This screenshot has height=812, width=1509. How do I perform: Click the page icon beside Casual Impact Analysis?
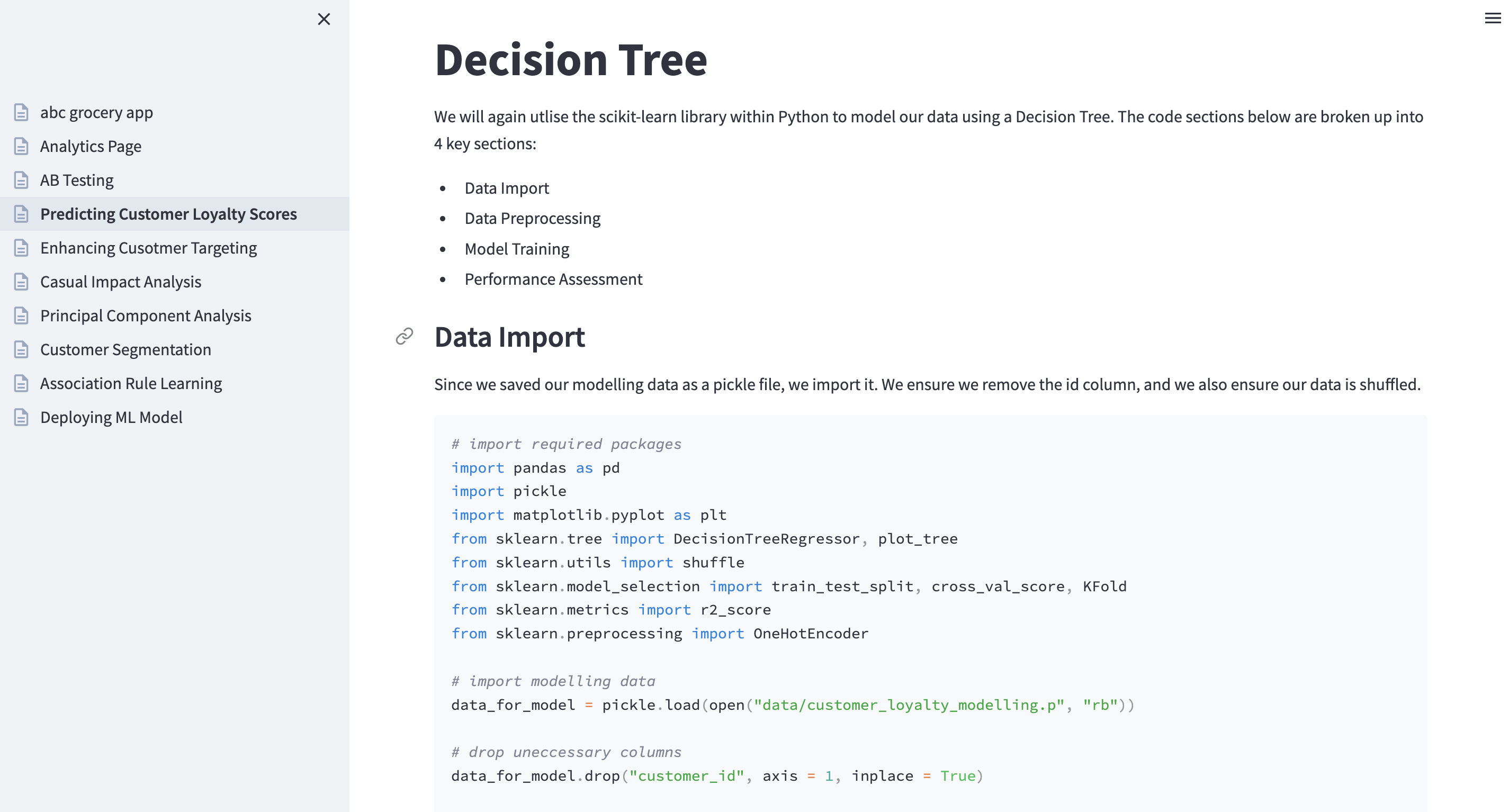click(x=21, y=282)
